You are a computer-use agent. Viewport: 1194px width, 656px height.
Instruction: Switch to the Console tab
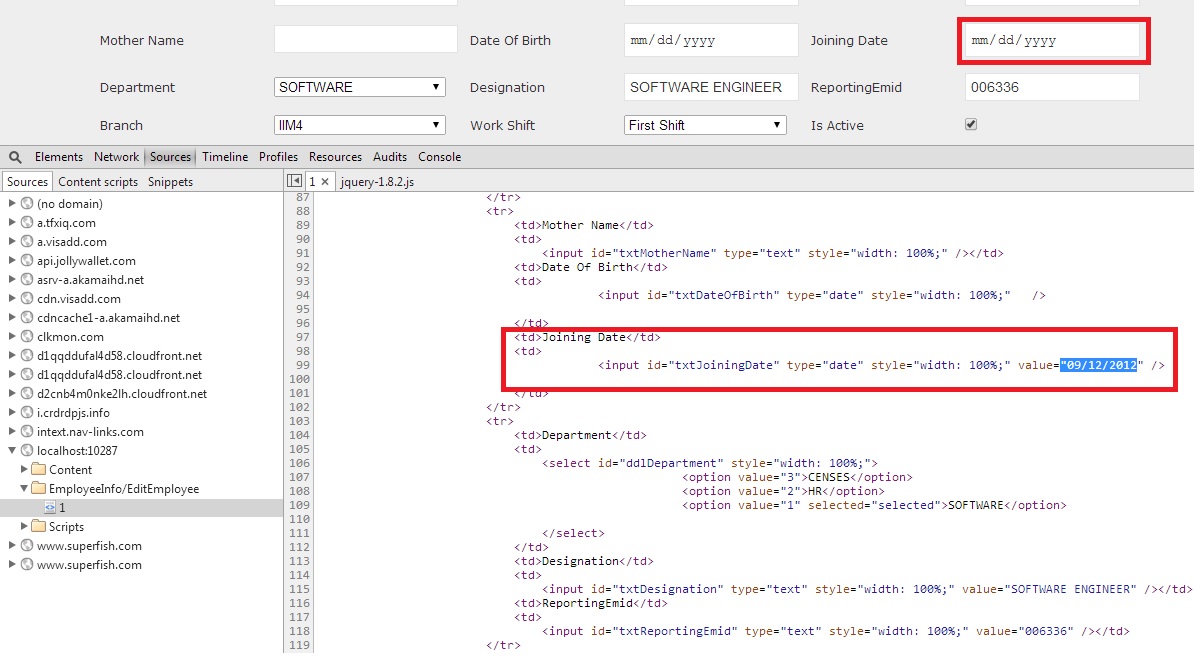click(x=438, y=157)
